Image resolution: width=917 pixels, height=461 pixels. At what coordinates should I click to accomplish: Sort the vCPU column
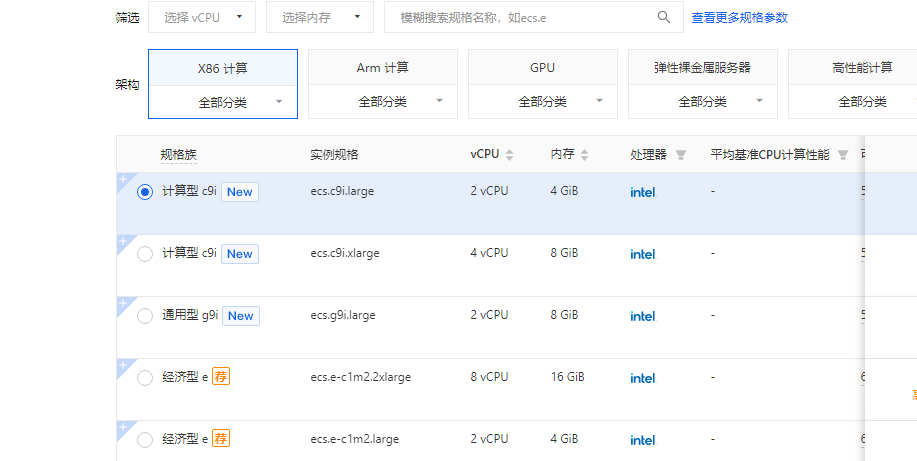[x=509, y=155]
